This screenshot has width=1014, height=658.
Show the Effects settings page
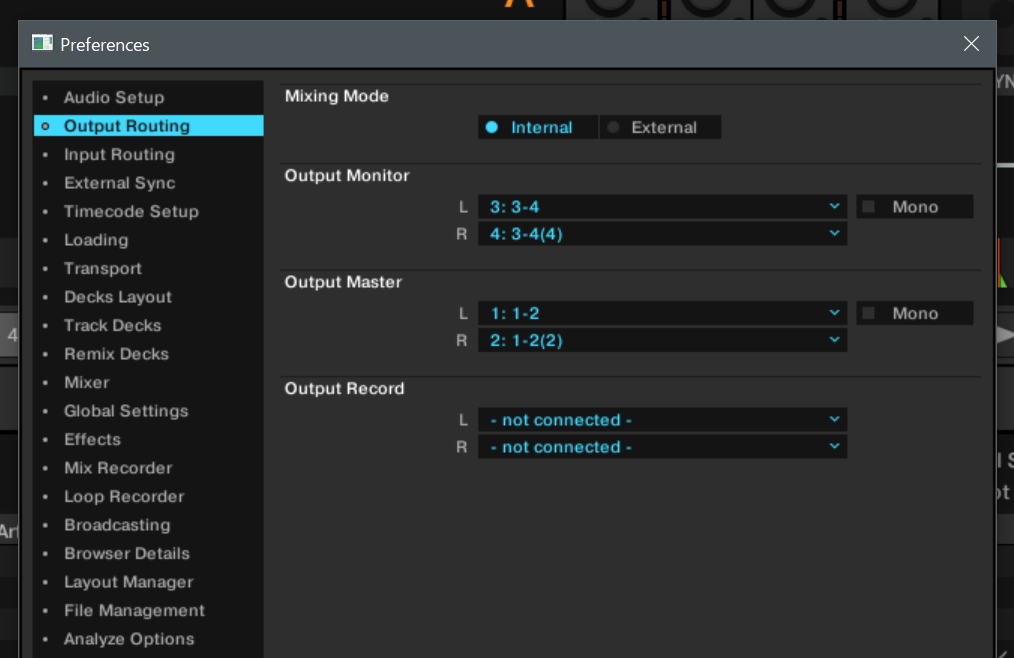point(92,440)
